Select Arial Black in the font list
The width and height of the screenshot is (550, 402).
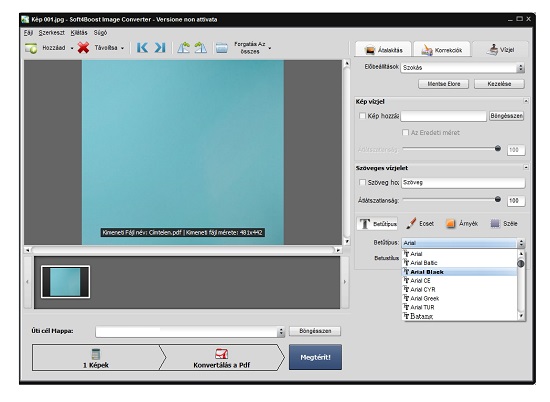(x=460, y=272)
